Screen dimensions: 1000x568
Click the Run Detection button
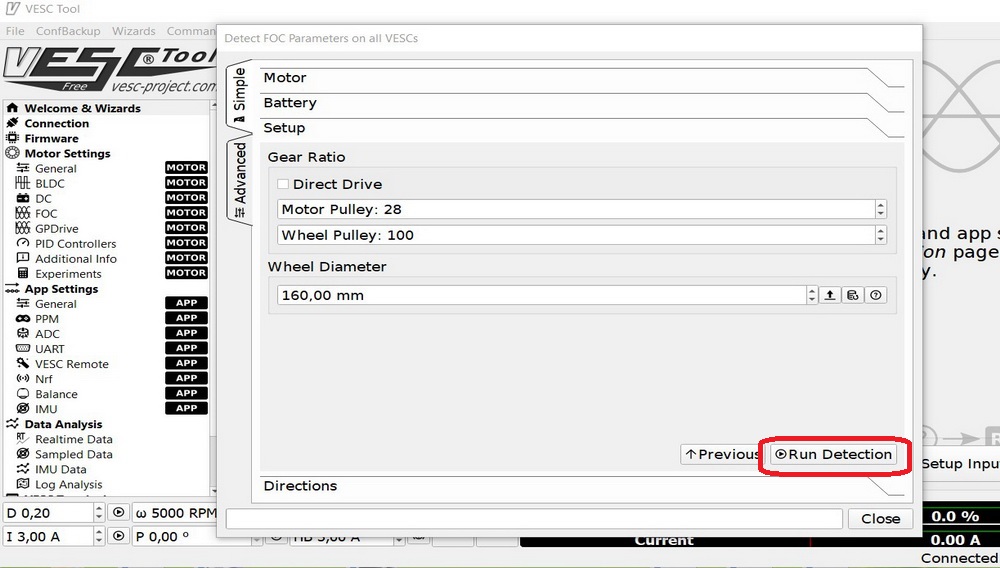(832, 454)
